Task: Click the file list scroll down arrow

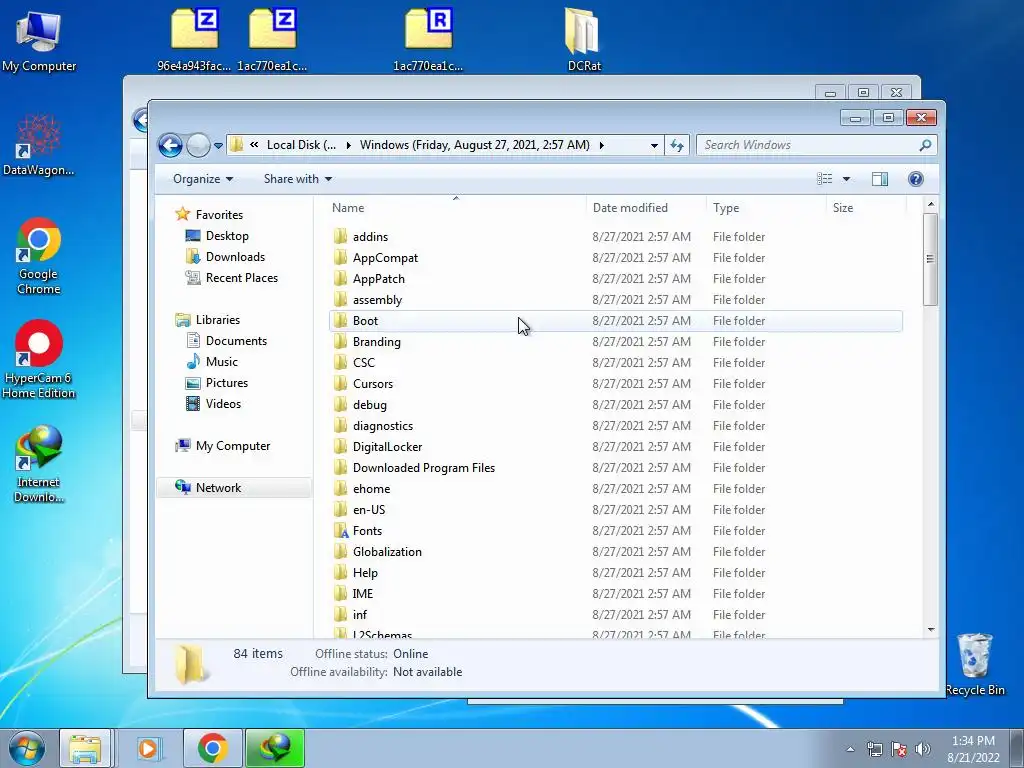Action: tap(931, 630)
